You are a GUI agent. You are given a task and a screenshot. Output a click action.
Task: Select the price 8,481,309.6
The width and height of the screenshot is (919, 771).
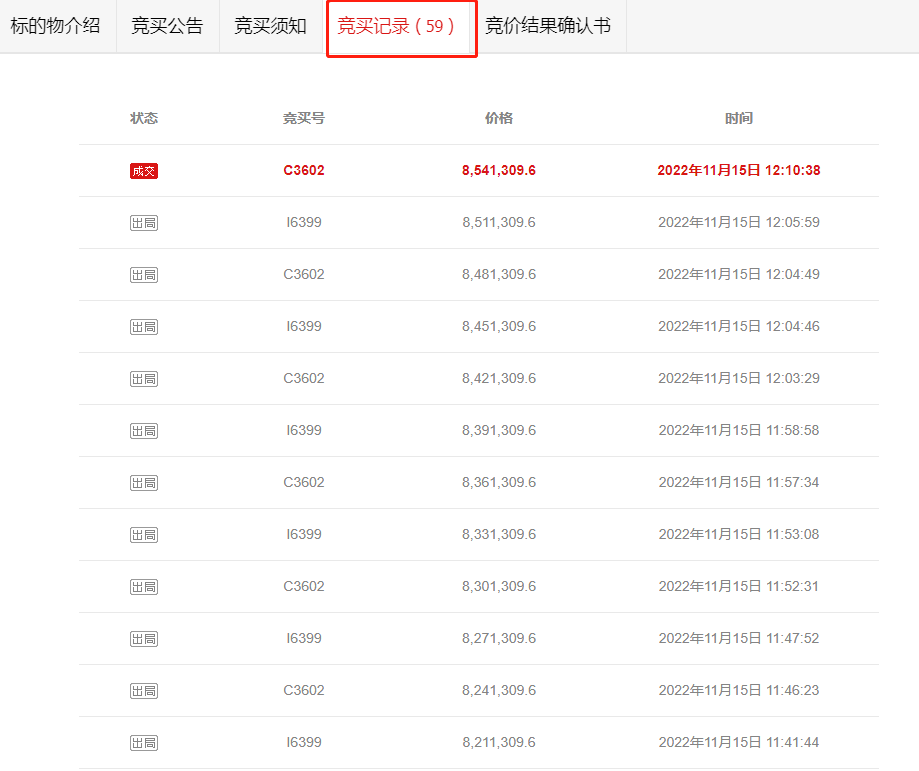tap(499, 274)
